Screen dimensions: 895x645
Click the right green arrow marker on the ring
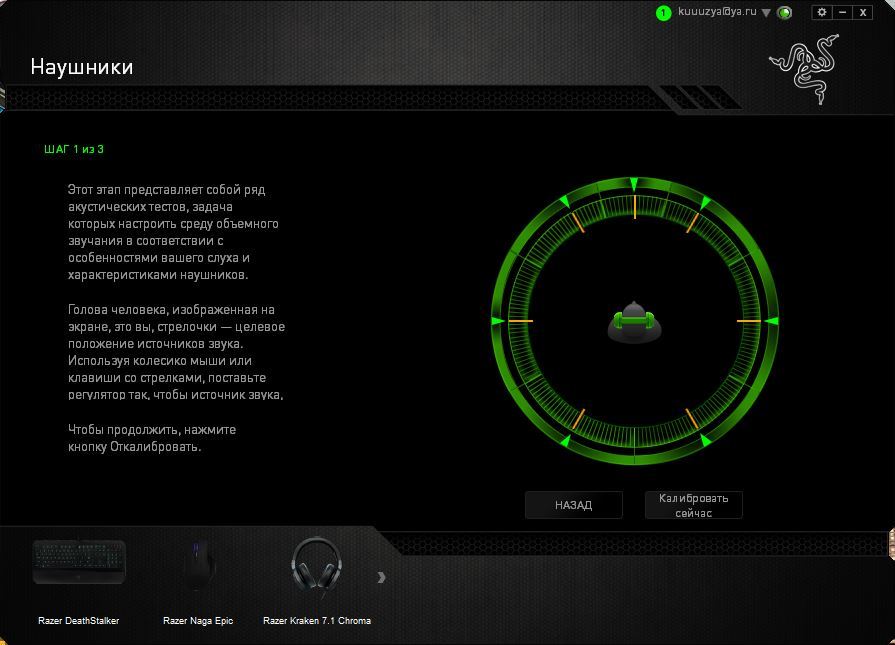(771, 321)
